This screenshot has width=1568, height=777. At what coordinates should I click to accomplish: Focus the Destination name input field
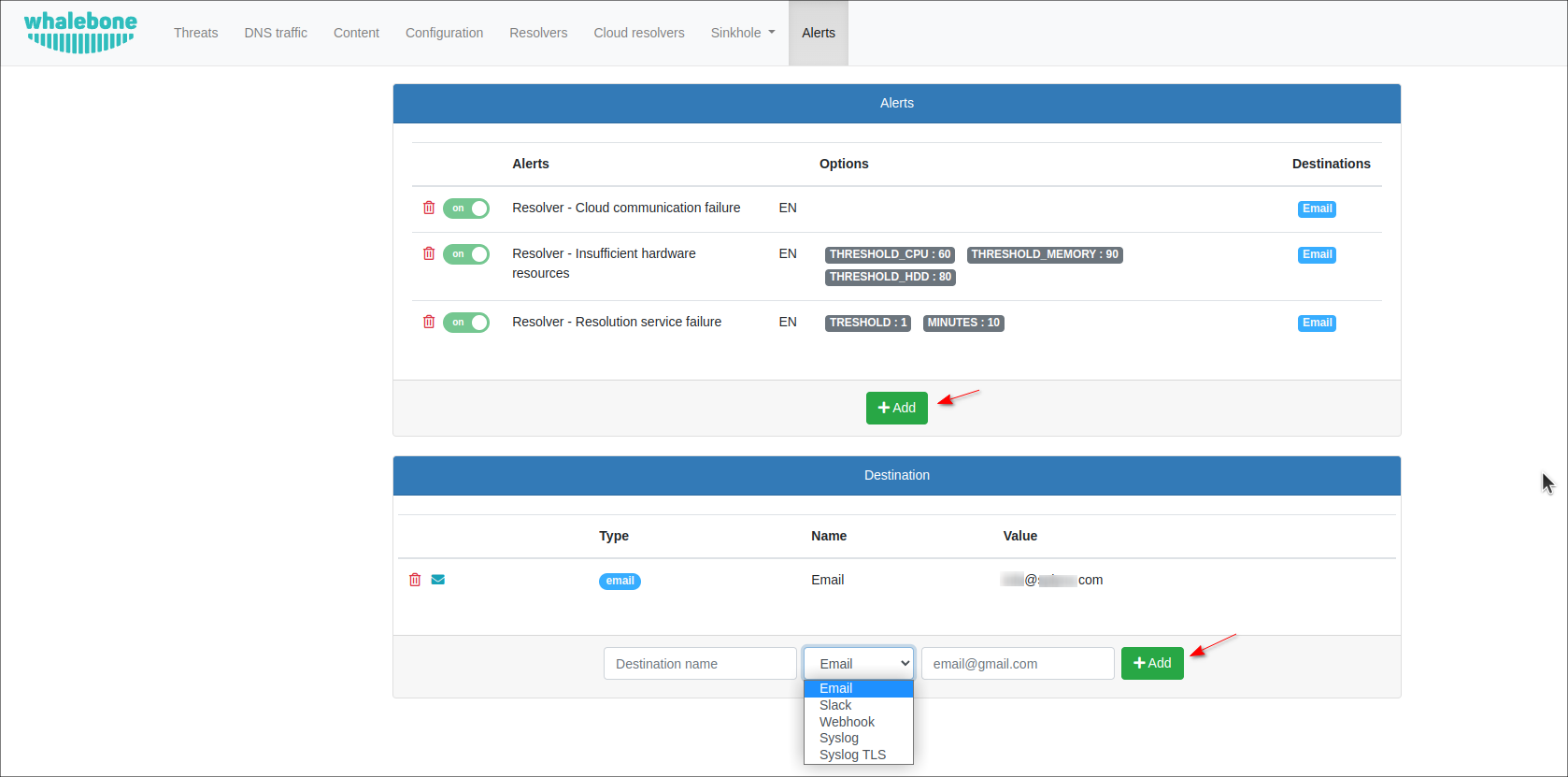pyautogui.click(x=700, y=664)
